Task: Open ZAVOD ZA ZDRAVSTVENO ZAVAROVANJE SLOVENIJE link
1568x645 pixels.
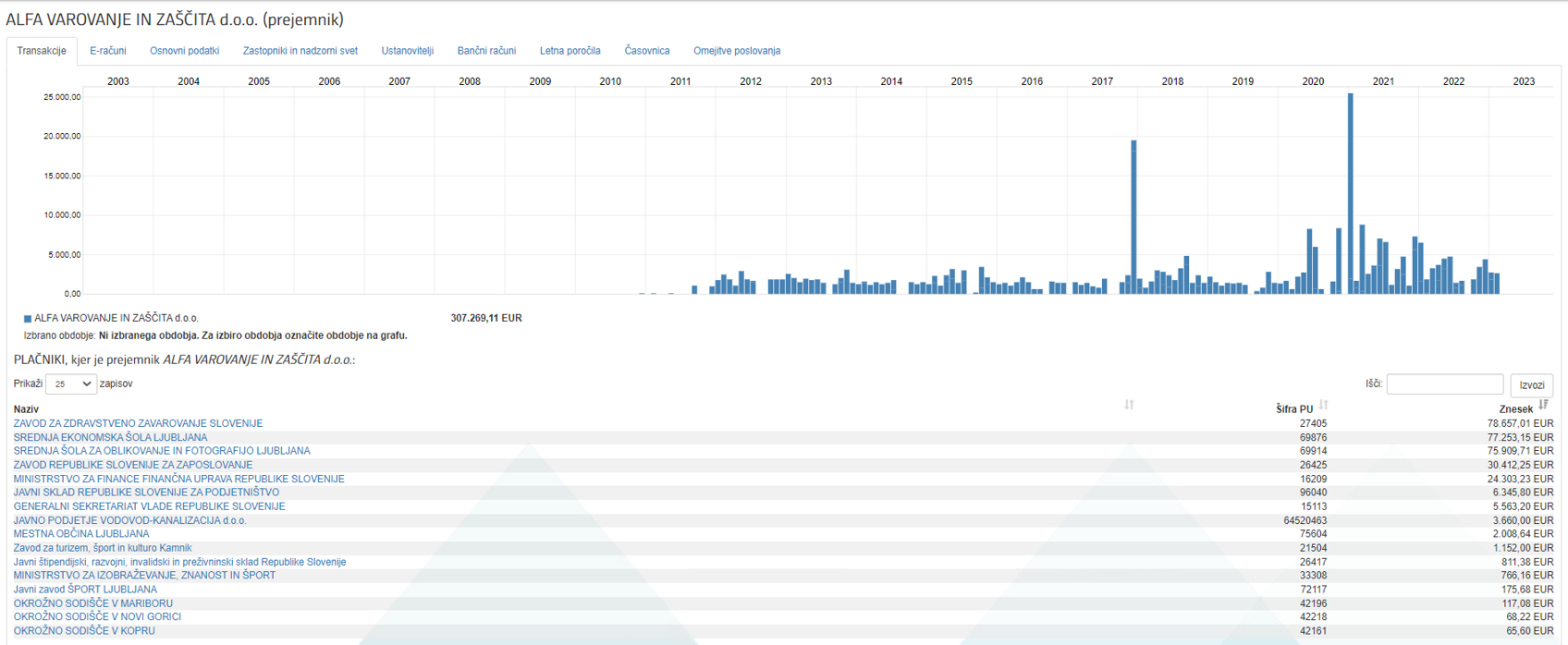Action: [138, 423]
